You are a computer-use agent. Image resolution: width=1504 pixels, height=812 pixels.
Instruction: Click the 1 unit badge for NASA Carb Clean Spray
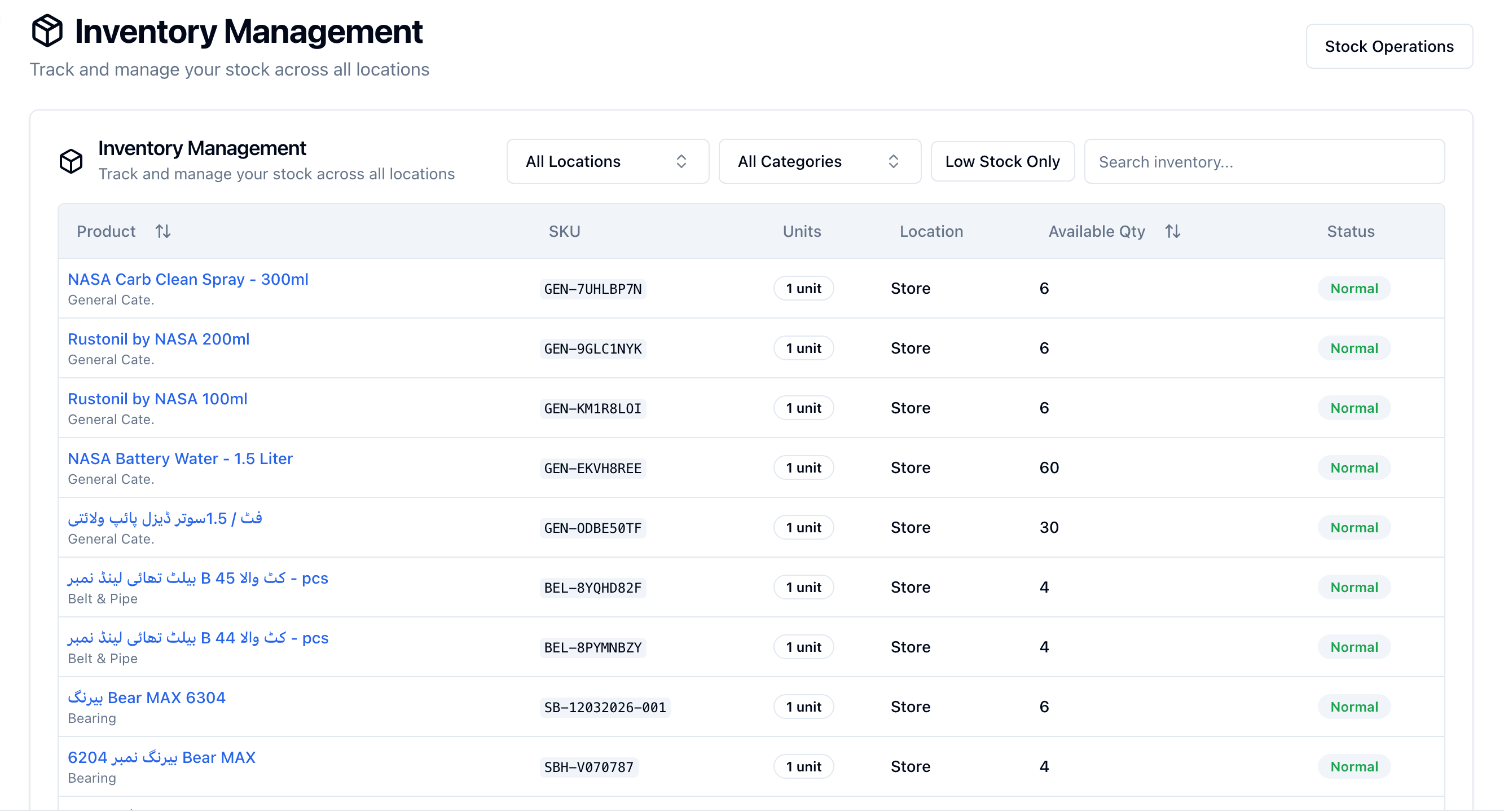tap(803, 288)
